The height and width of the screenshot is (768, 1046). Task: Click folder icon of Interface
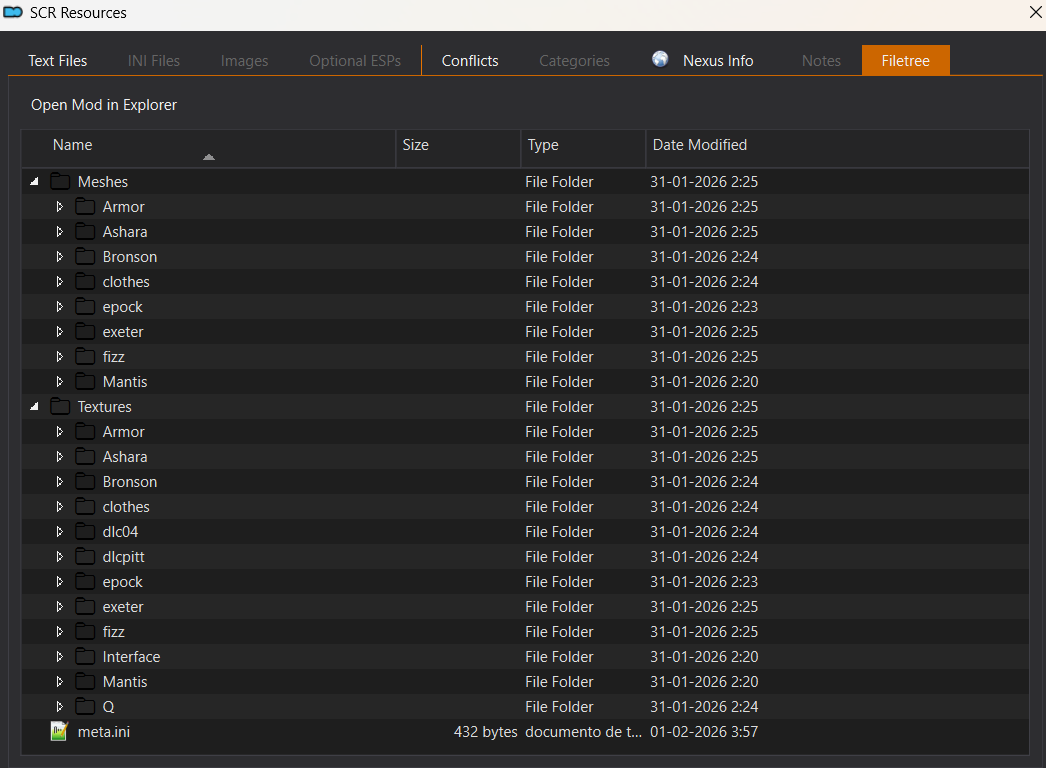click(85, 657)
